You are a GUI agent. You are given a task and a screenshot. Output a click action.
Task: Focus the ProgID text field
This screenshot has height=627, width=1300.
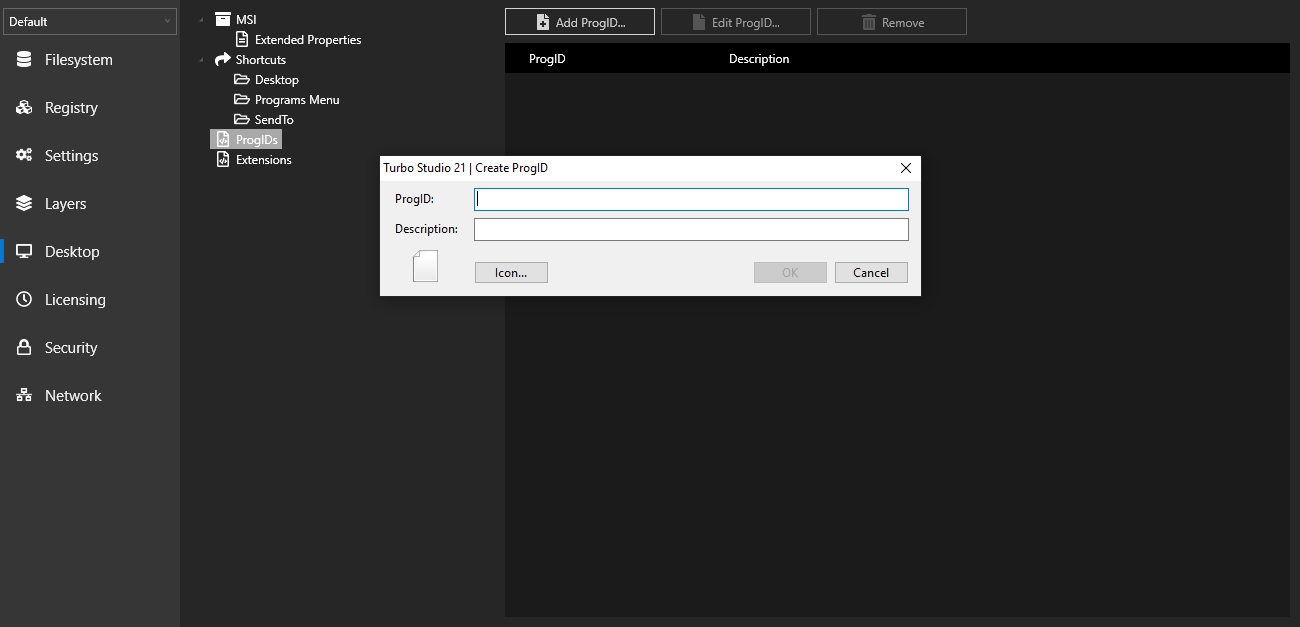691,199
